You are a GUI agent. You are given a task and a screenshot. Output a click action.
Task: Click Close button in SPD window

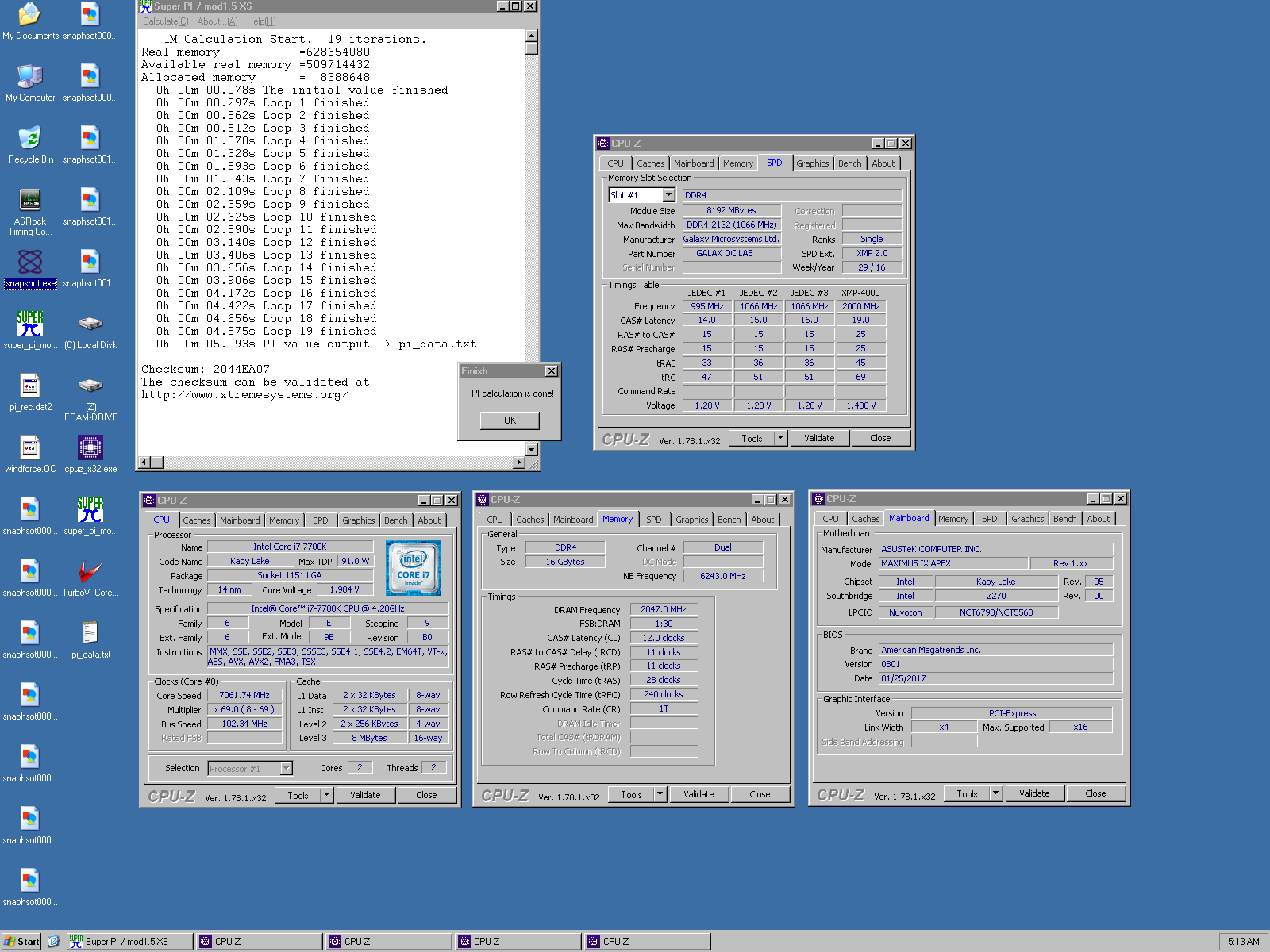point(880,438)
